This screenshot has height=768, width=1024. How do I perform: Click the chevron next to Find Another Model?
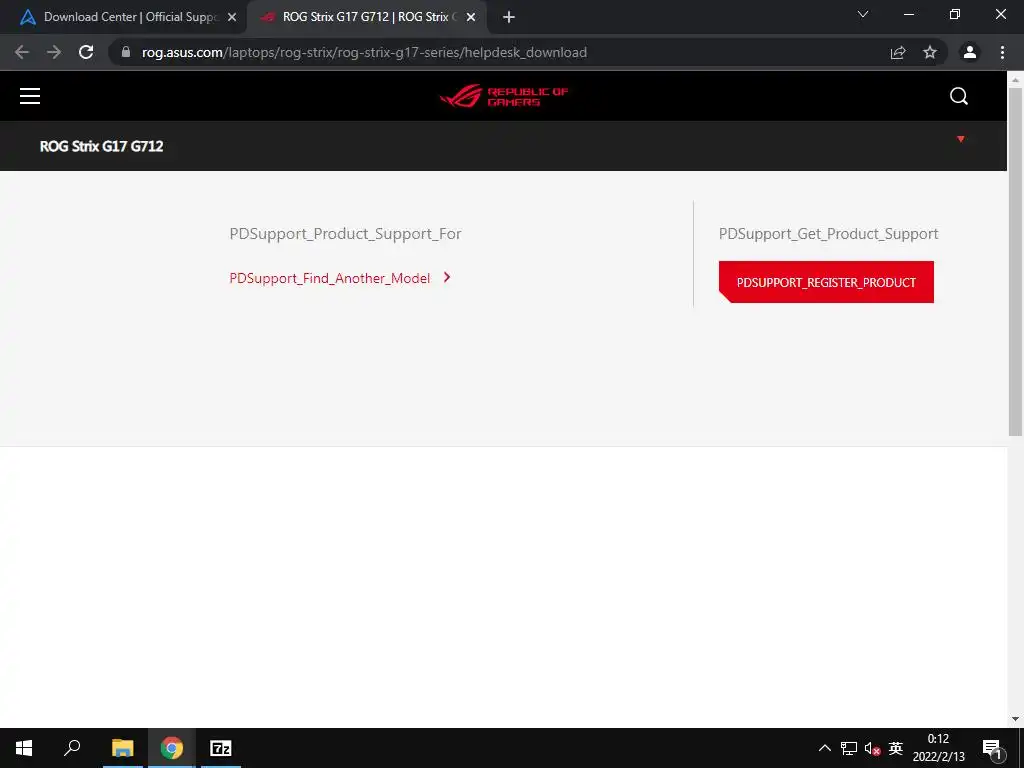pos(447,278)
